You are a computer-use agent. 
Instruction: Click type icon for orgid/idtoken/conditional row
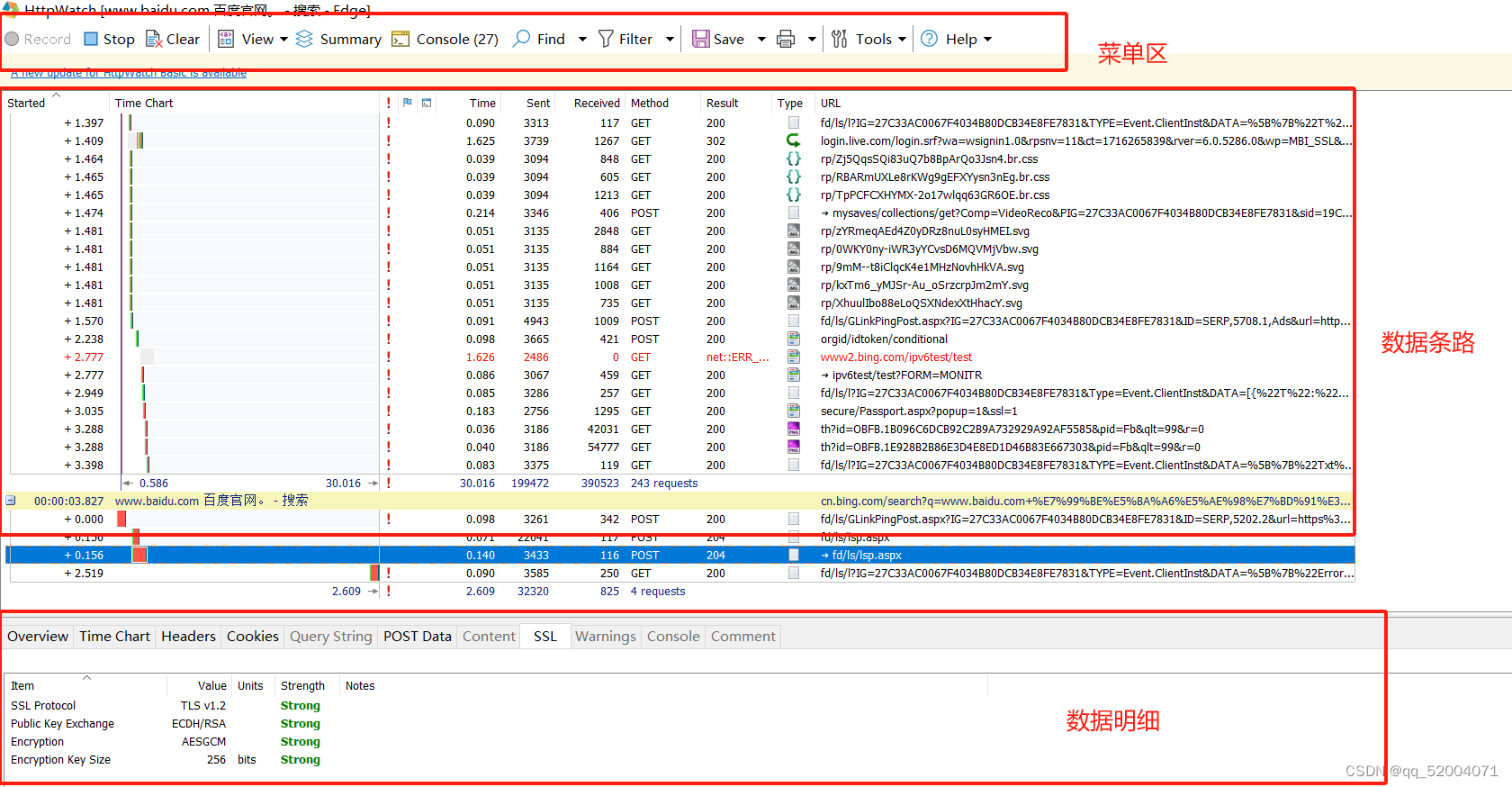coord(794,339)
